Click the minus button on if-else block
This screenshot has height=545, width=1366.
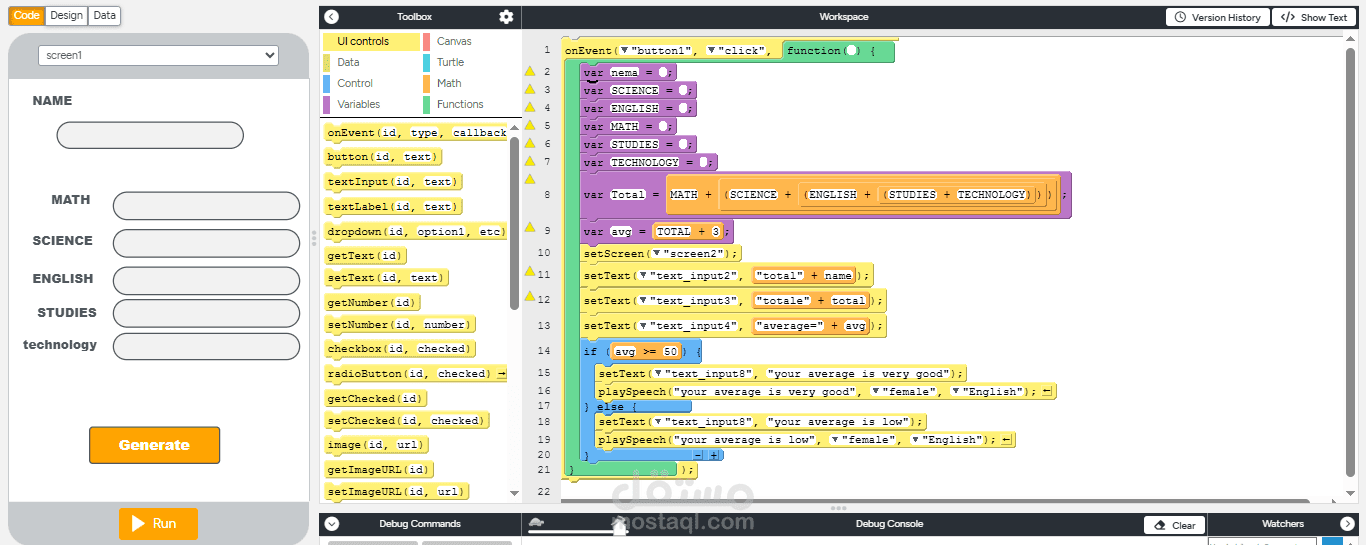[x=699, y=456]
